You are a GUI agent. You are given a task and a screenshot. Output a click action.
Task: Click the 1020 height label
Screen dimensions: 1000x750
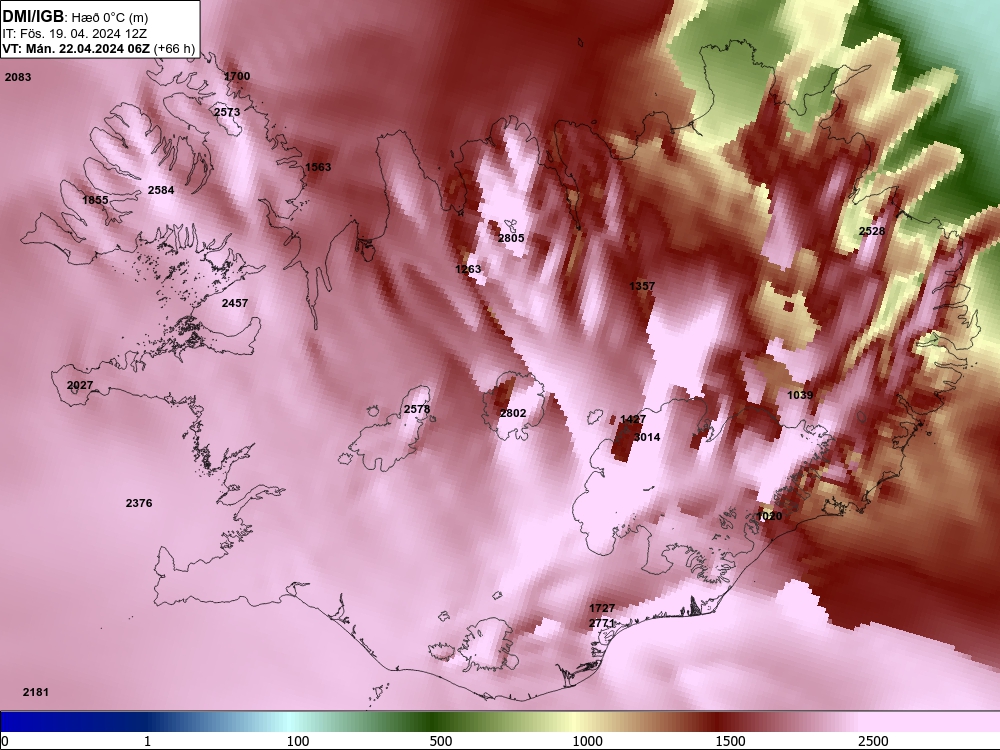(x=769, y=516)
